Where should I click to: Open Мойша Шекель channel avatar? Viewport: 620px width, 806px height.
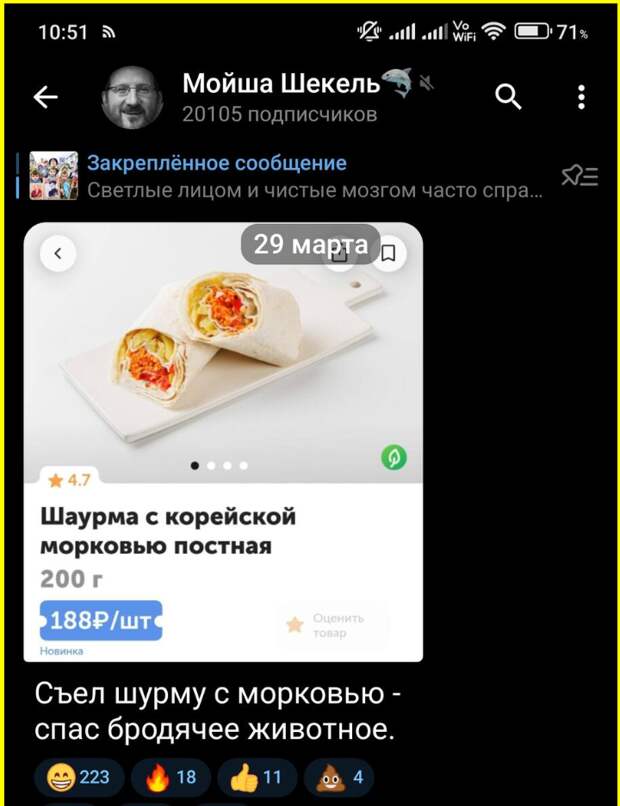point(133,97)
